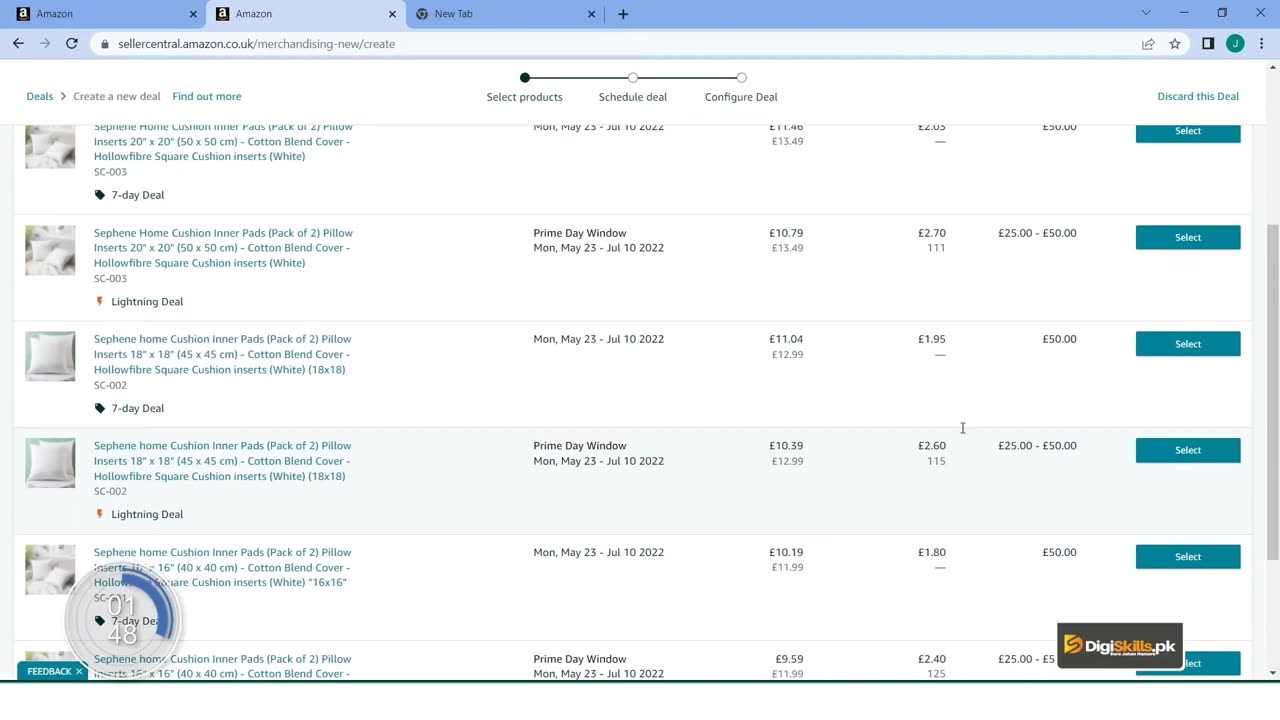Open SC-002 7-day Deal product title link
The height and width of the screenshot is (720, 1280).
(222, 354)
